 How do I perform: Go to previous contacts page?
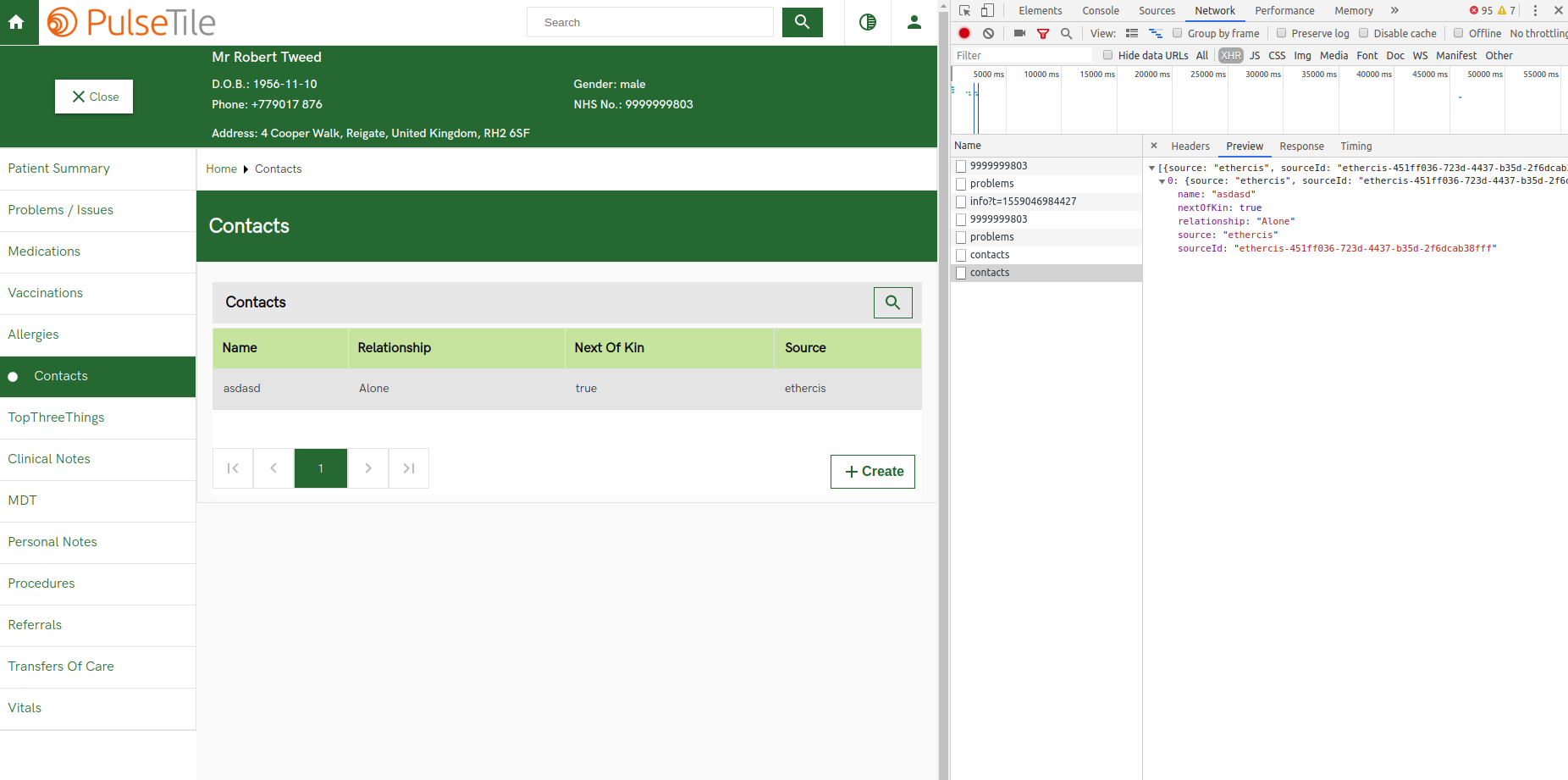pos(273,468)
